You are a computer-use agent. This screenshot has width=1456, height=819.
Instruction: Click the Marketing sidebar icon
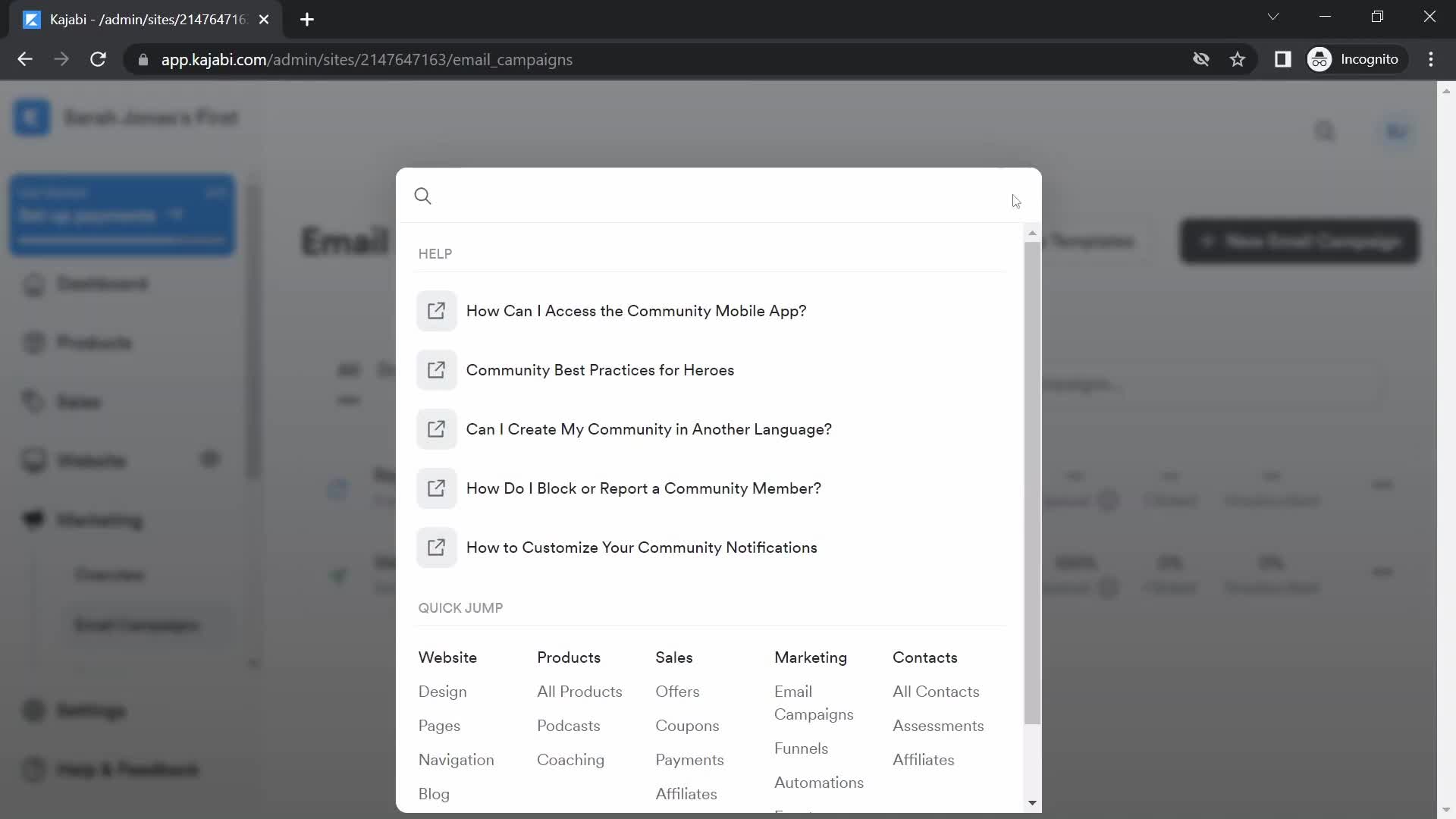(x=33, y=520)
